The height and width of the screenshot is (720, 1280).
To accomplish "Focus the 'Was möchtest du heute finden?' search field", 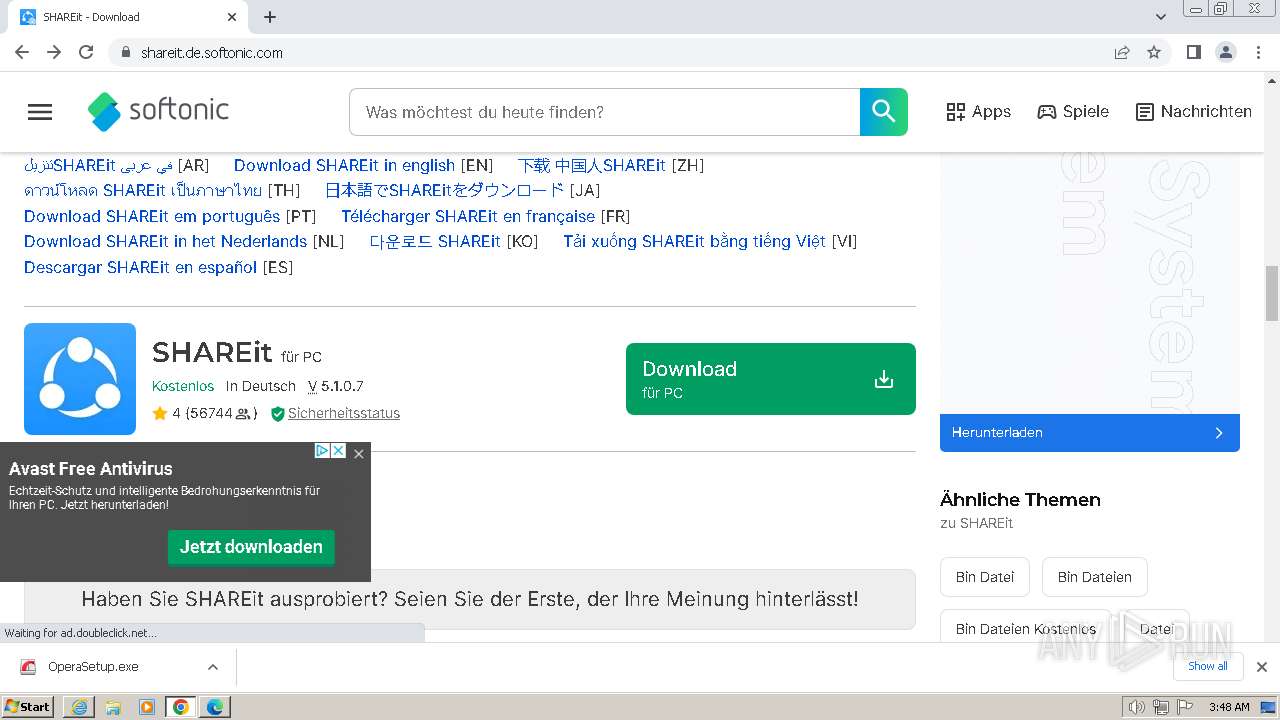I will pyautogui.click(x=605, y=112).
